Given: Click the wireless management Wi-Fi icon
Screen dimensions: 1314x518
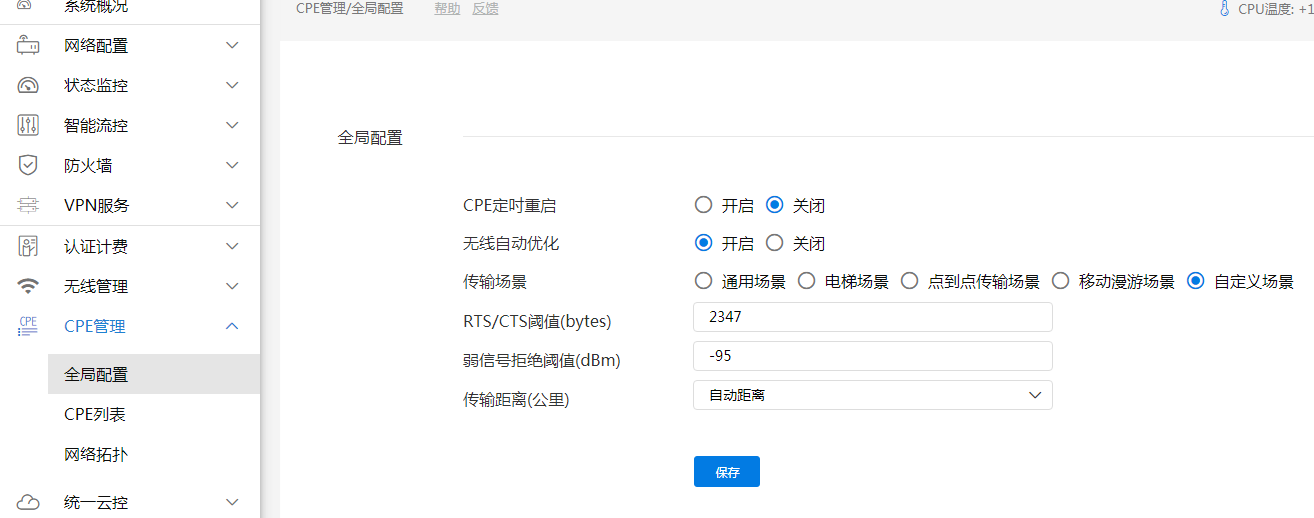Looking at the screenshot, I should click(x=28, y=286).
